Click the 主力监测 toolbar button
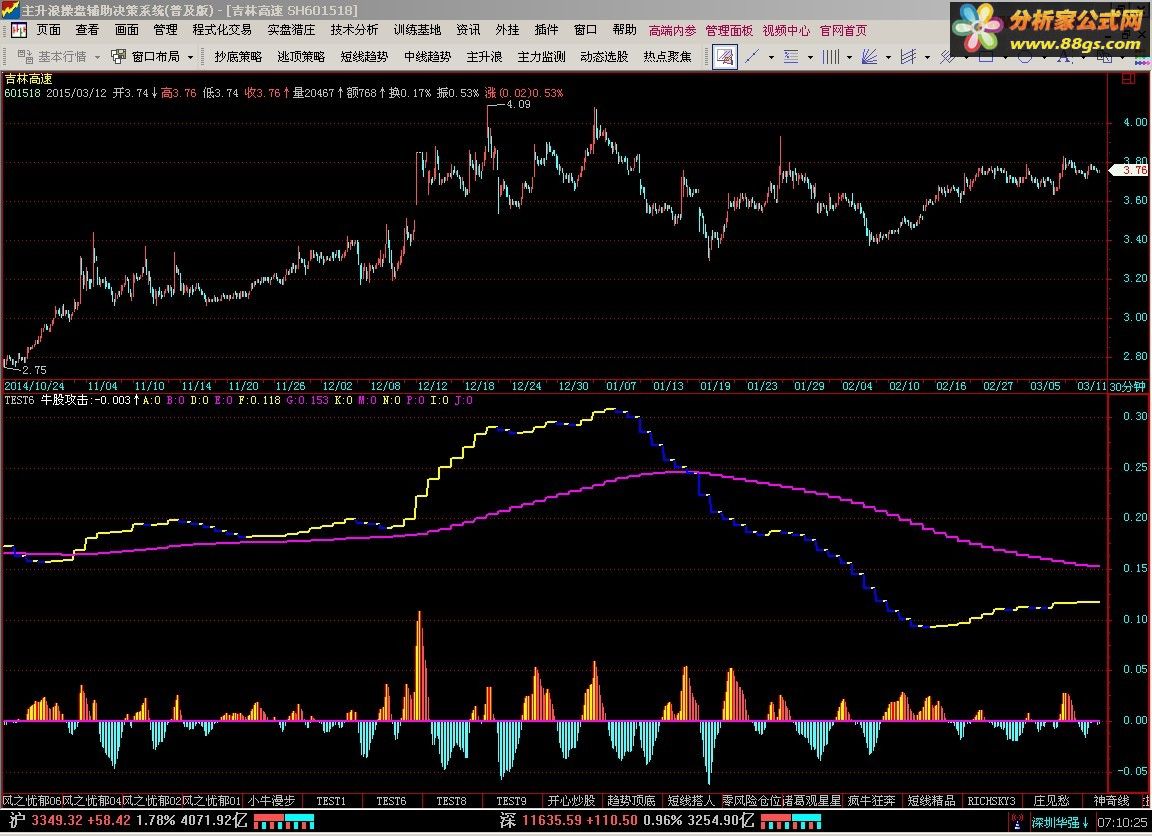Image resolution: width=1152 pixels, height=836 pixels. point(541,57)
